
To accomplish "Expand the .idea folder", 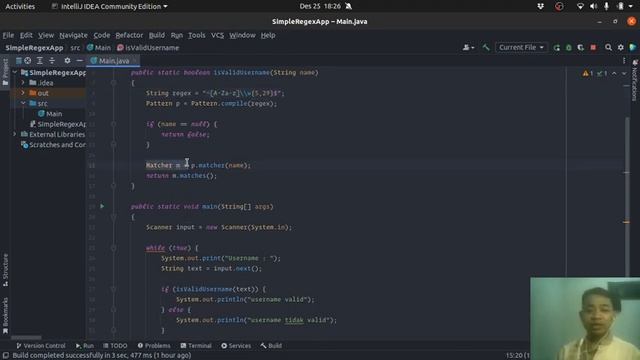I will click(x=23, y=83).
